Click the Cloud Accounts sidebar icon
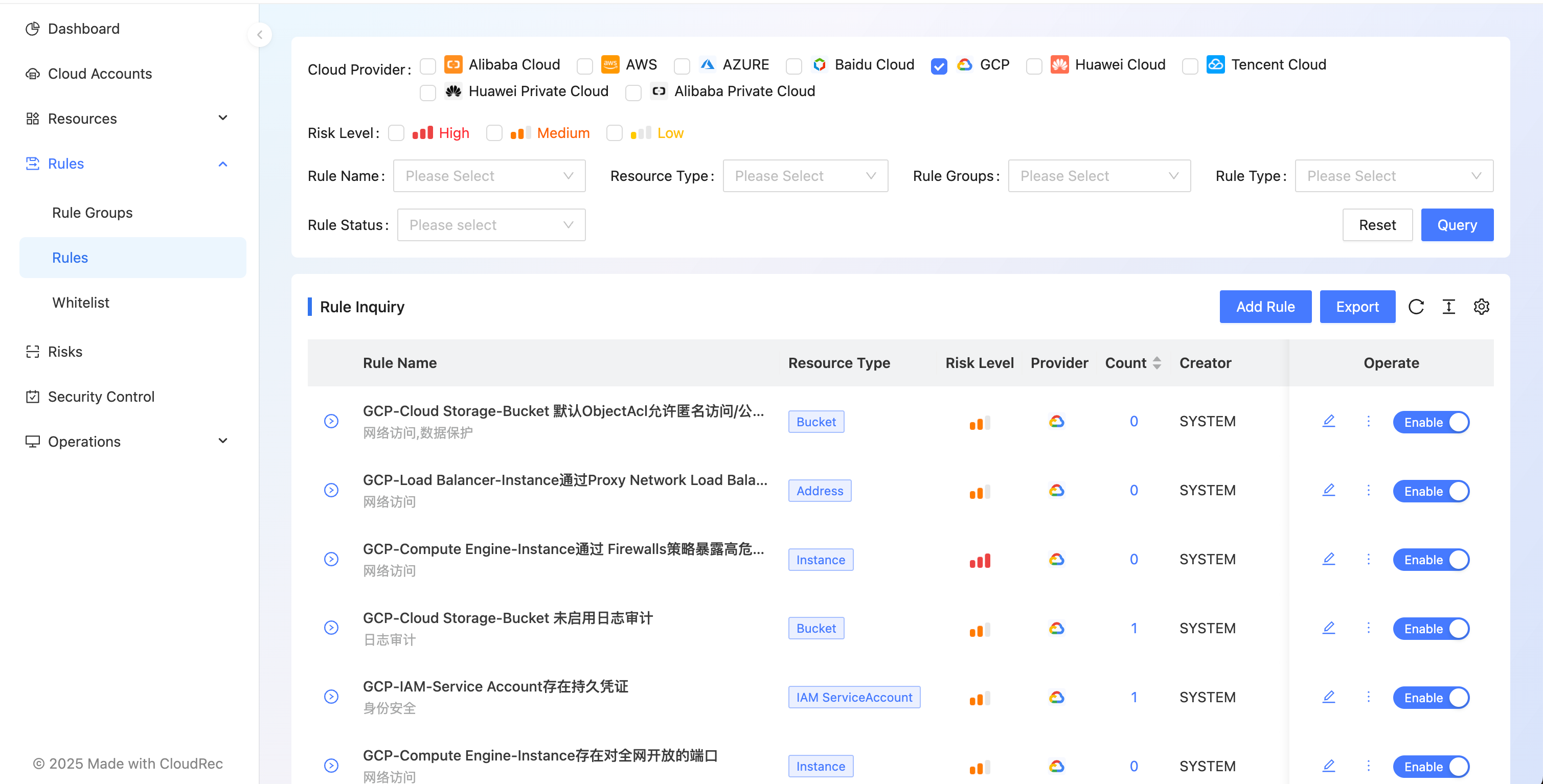Image resolution: width=1543 pixels, height=784 pixels. click(32, 74)
